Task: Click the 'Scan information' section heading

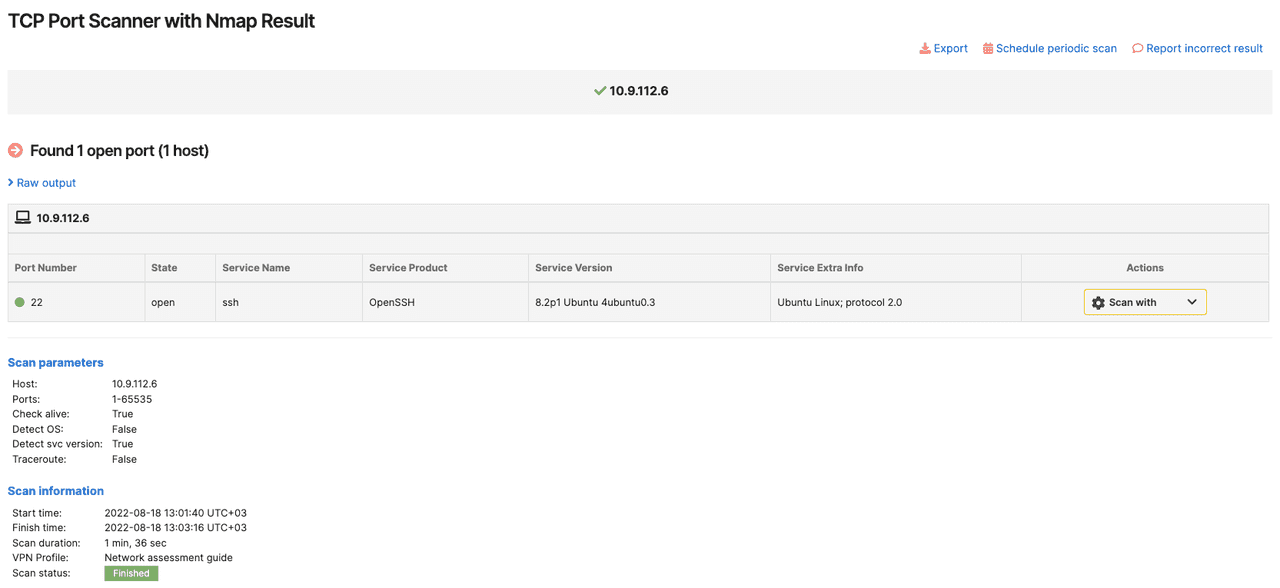Action: (55, 490)
